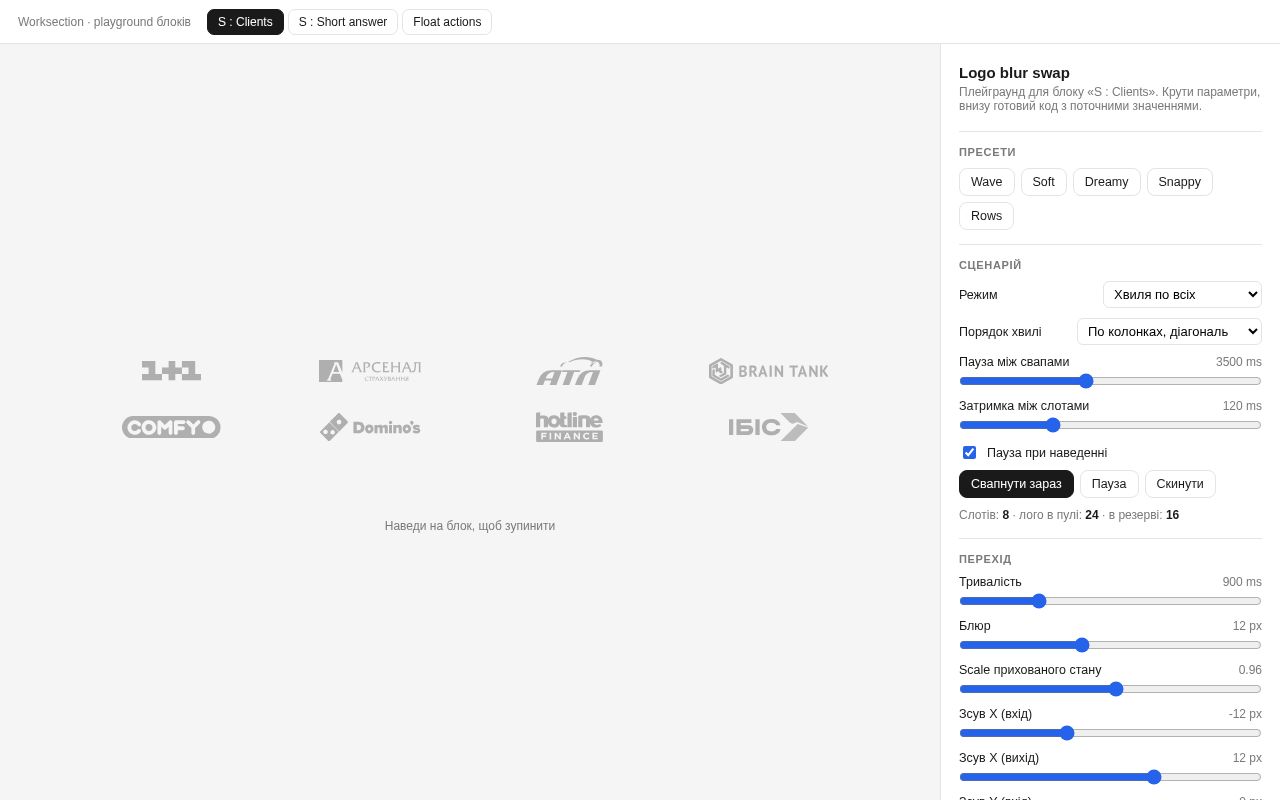Open the Порядок хвилі dropdown

click(x=1169, y=331)
